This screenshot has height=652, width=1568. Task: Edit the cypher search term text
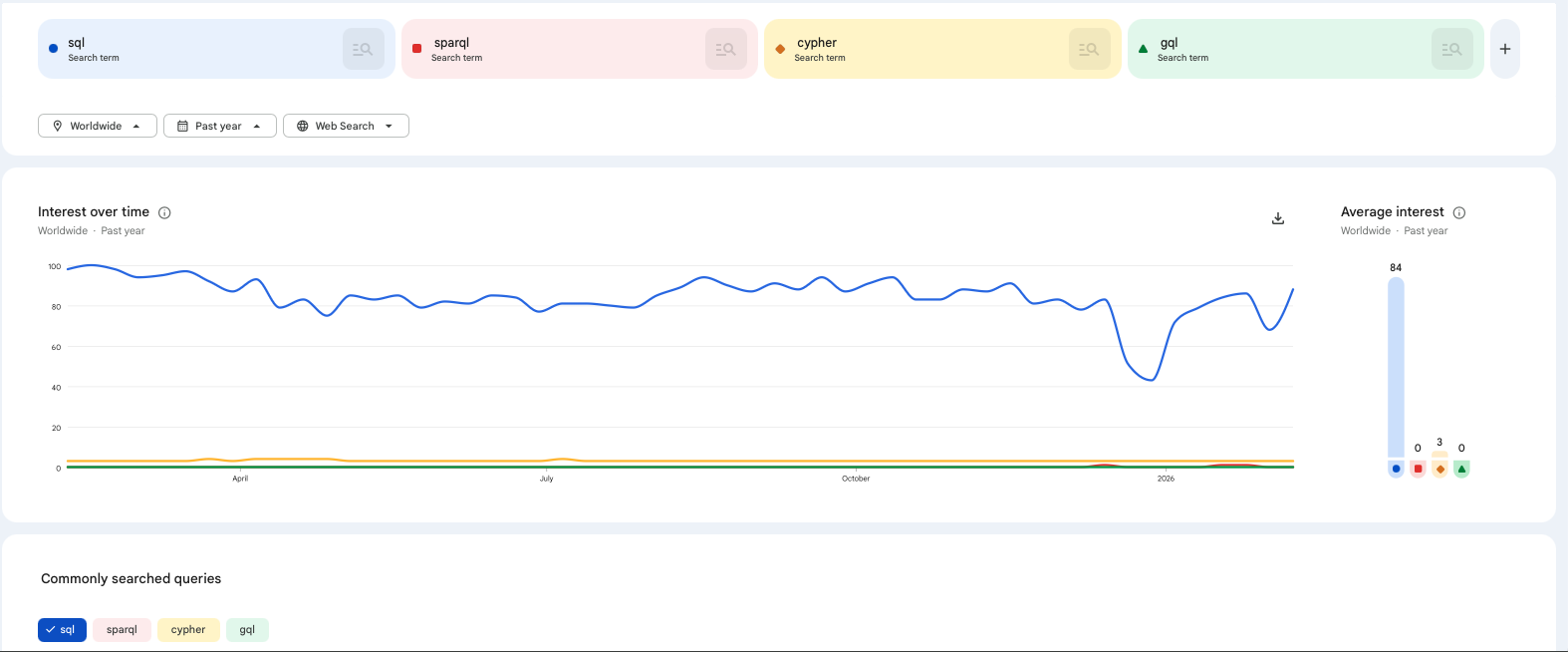click(817, 43)
